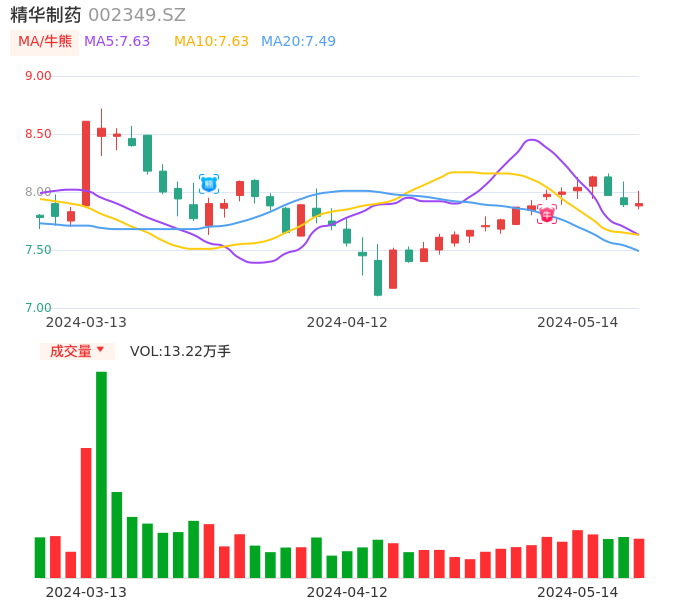Viewport: 686px width, 606px height.
Task: Toggle the MA10 indicator legend
Action: coord(211,41)
